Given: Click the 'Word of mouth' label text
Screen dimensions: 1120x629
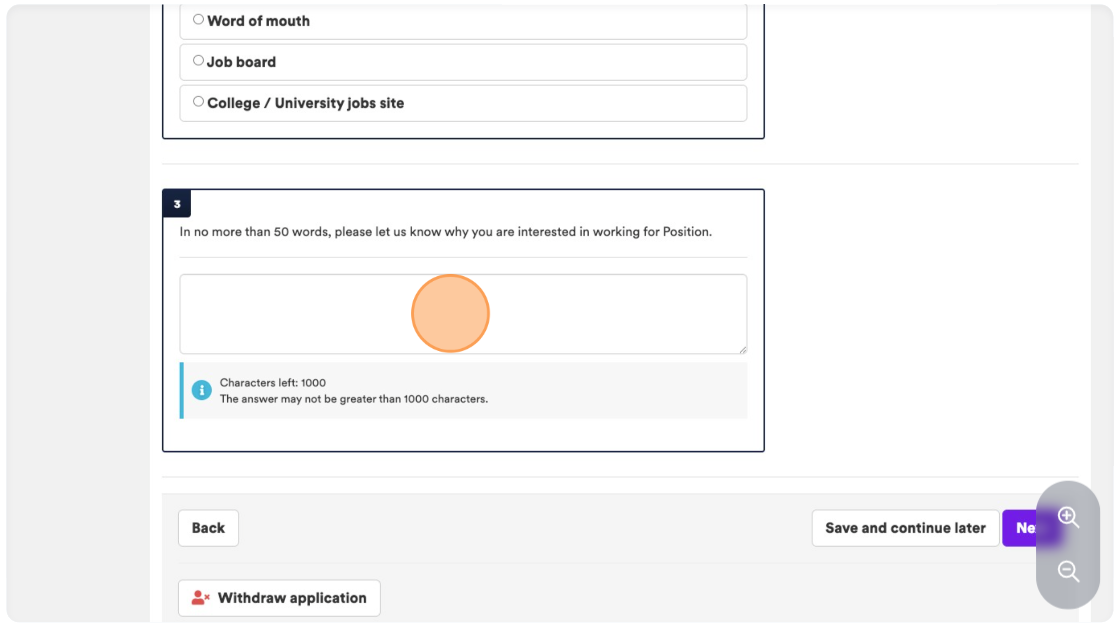Looking at the screenshot, I should click(259, 21).
